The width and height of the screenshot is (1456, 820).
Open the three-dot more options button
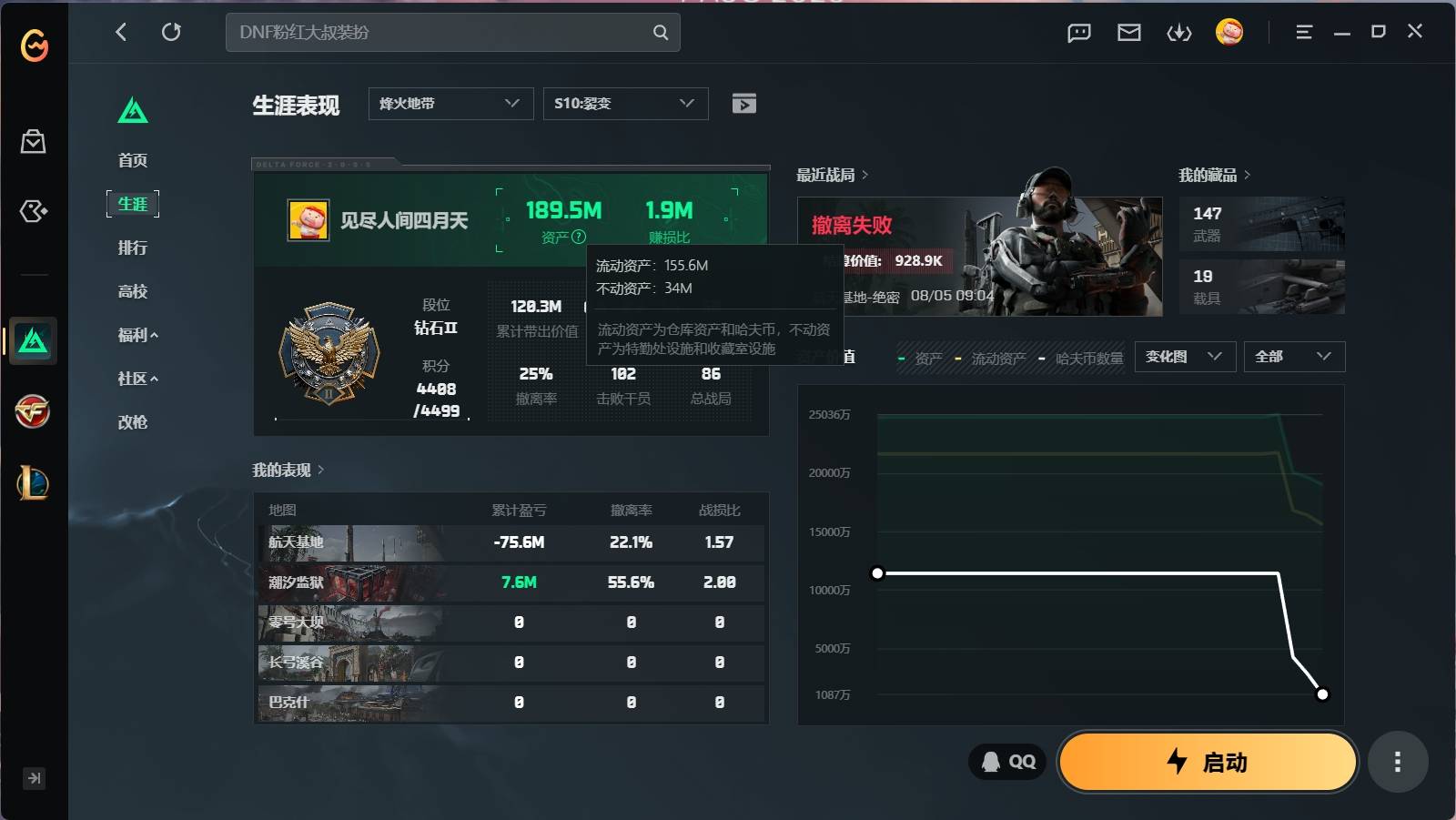pos(1398,762)
